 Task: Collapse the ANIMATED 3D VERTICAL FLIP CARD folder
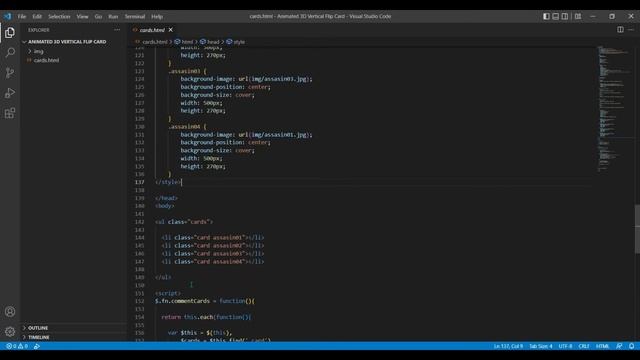click(x=67, y=42)
